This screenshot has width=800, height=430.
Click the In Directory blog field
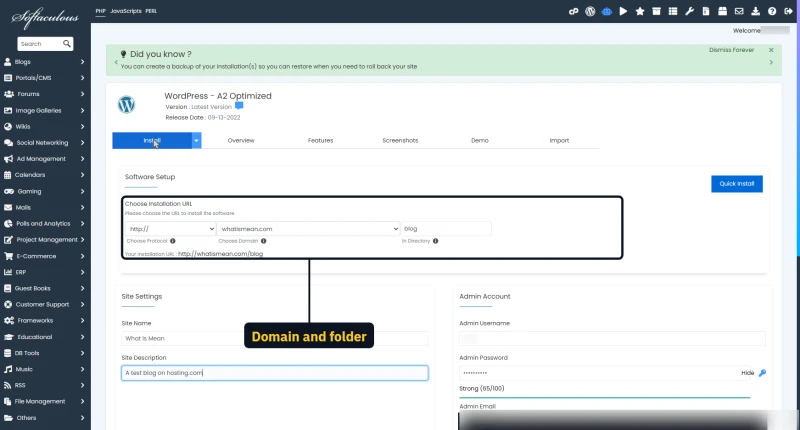446,229
